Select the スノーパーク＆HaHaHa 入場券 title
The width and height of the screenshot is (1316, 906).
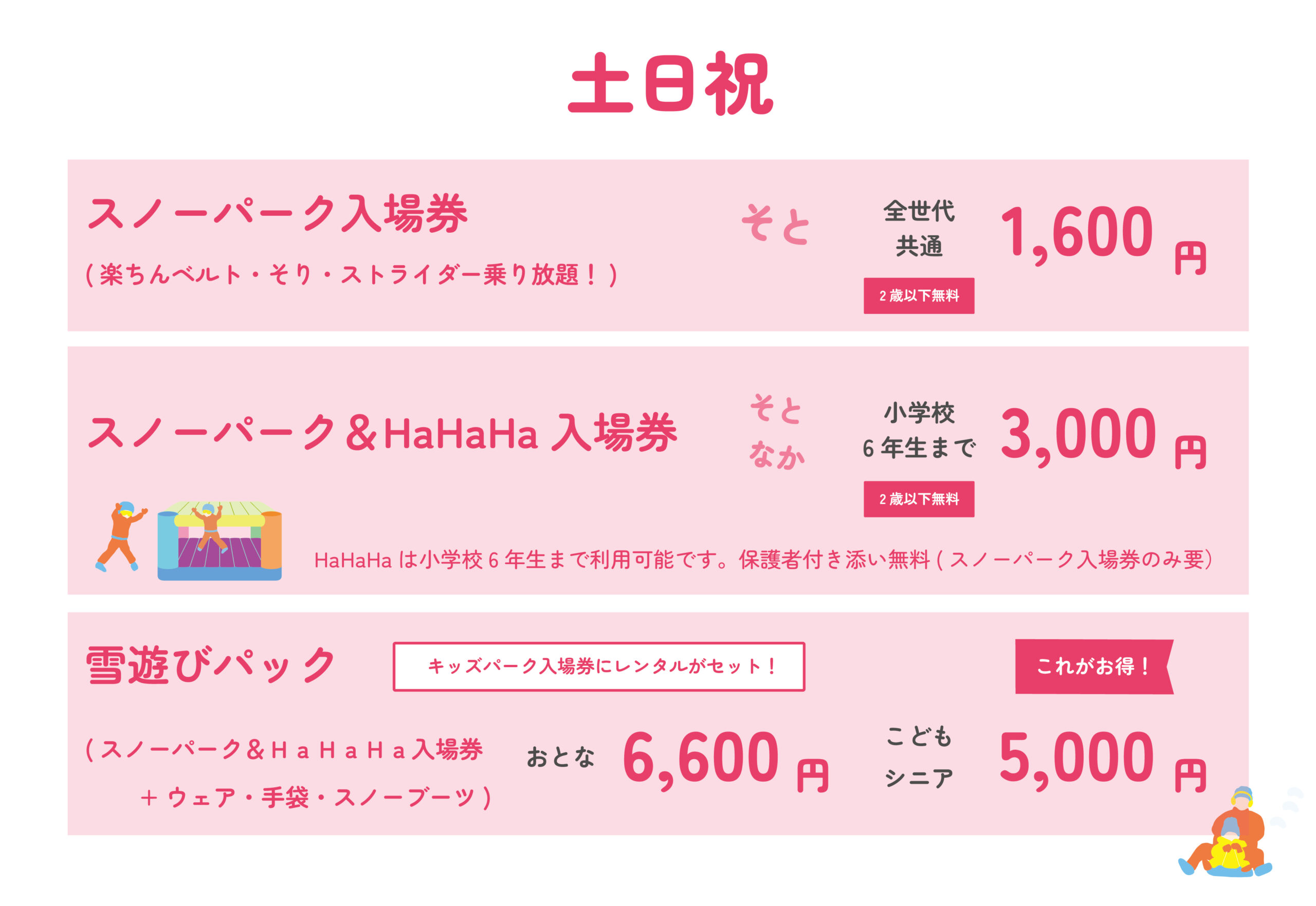click(382, 433)
